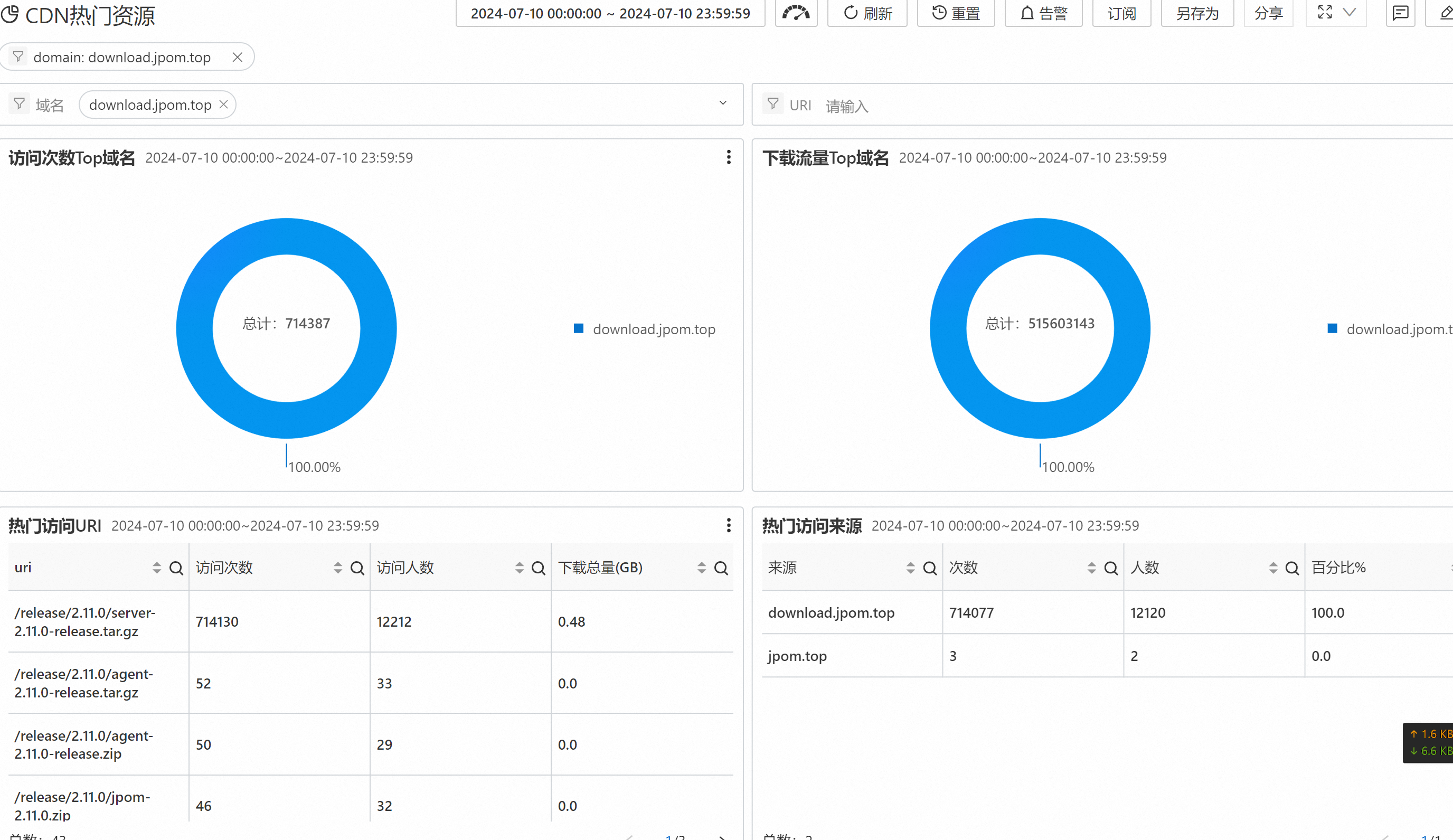Click the fullscreen expand icon
The image size is (1453, 840).
point(1324,13)
